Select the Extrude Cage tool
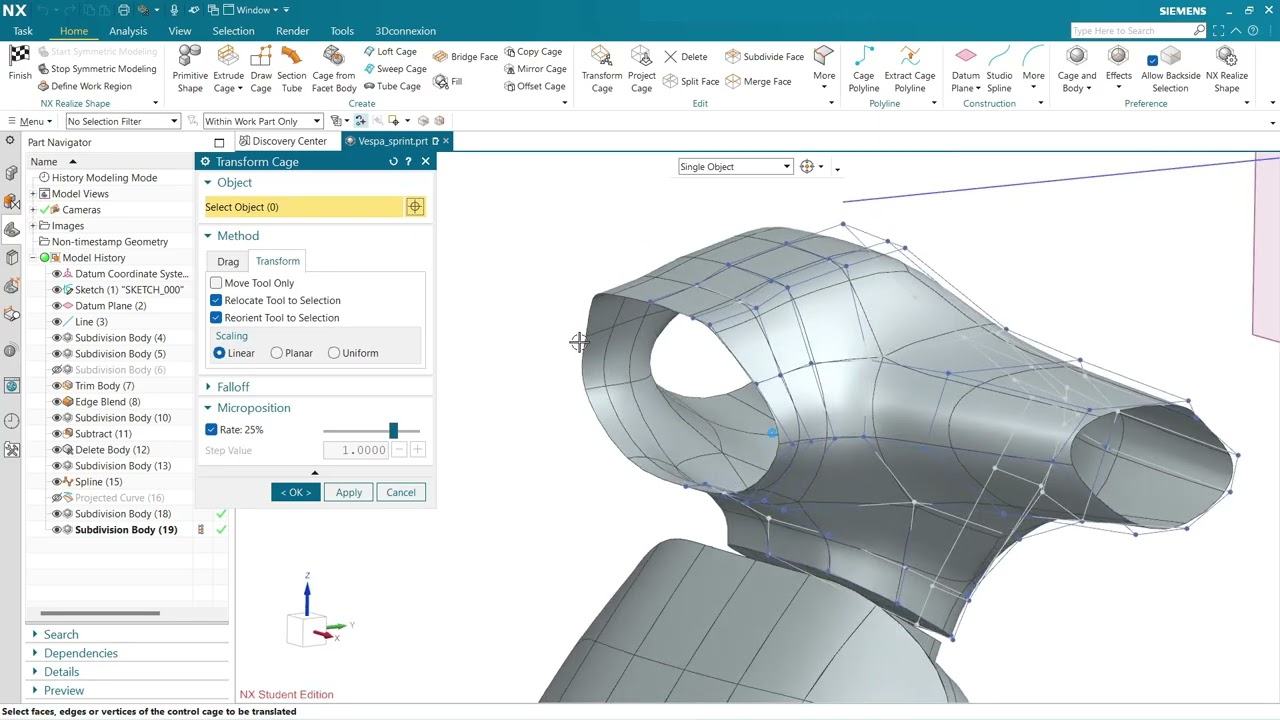Image resolution: width=1280 pixels, height=720 pixels. pos(228,68)
